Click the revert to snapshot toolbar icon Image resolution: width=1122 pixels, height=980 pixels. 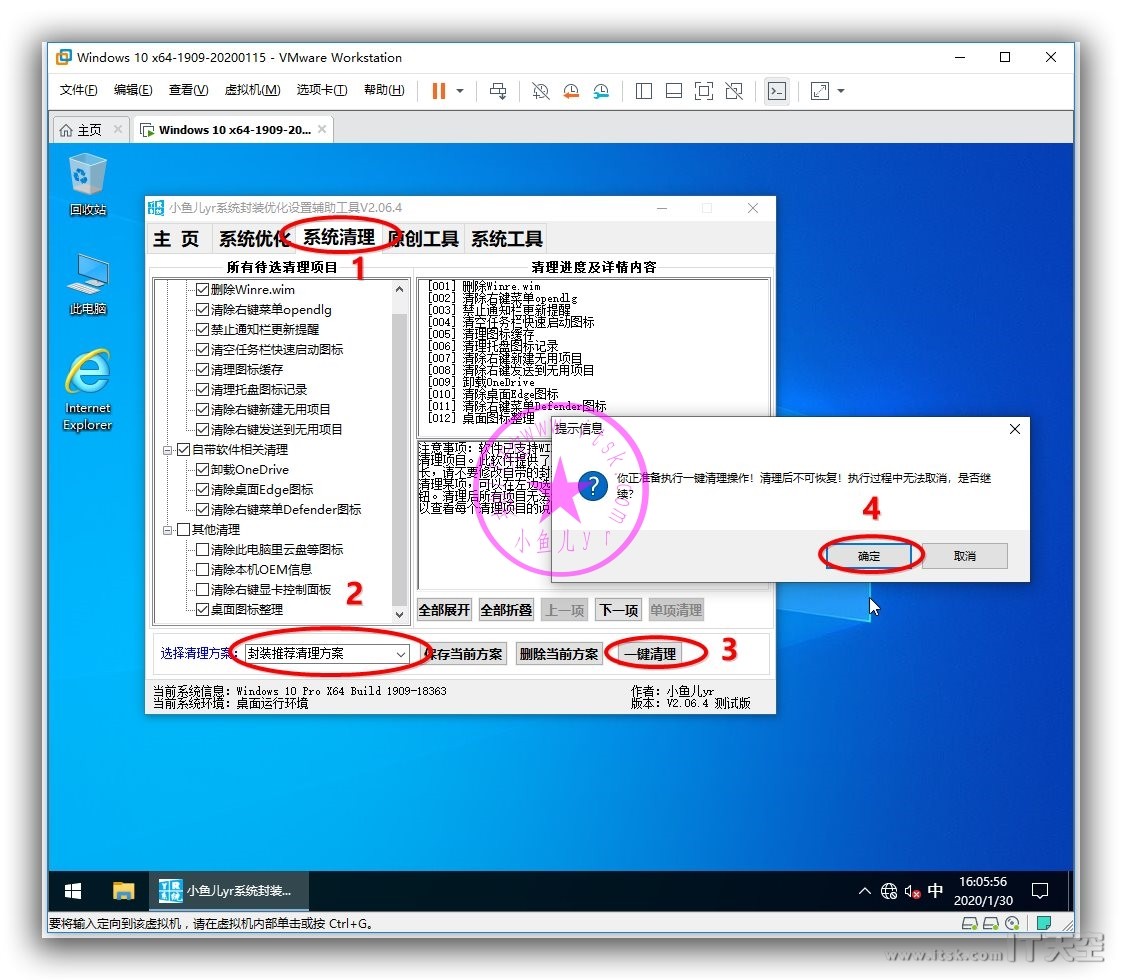(571, 91)
